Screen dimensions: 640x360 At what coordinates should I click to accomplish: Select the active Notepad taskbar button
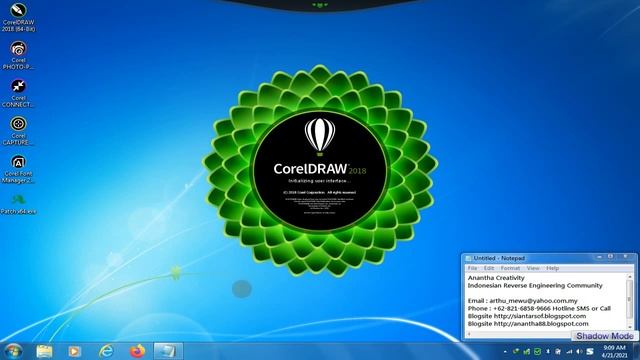[x=168, y=351]
